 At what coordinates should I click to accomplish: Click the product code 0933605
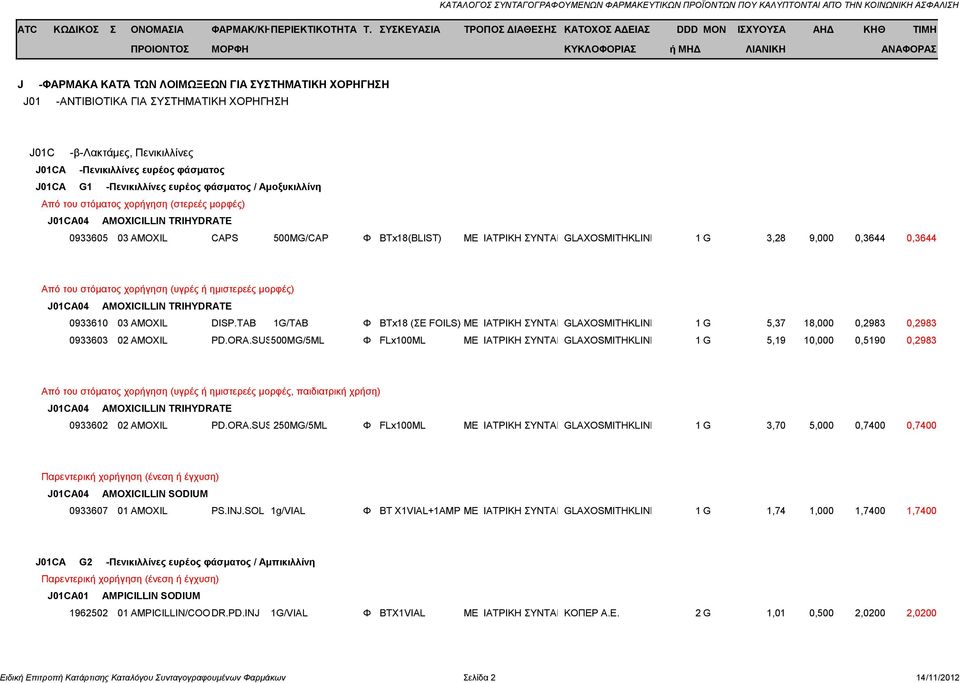(x=88, y=238)
